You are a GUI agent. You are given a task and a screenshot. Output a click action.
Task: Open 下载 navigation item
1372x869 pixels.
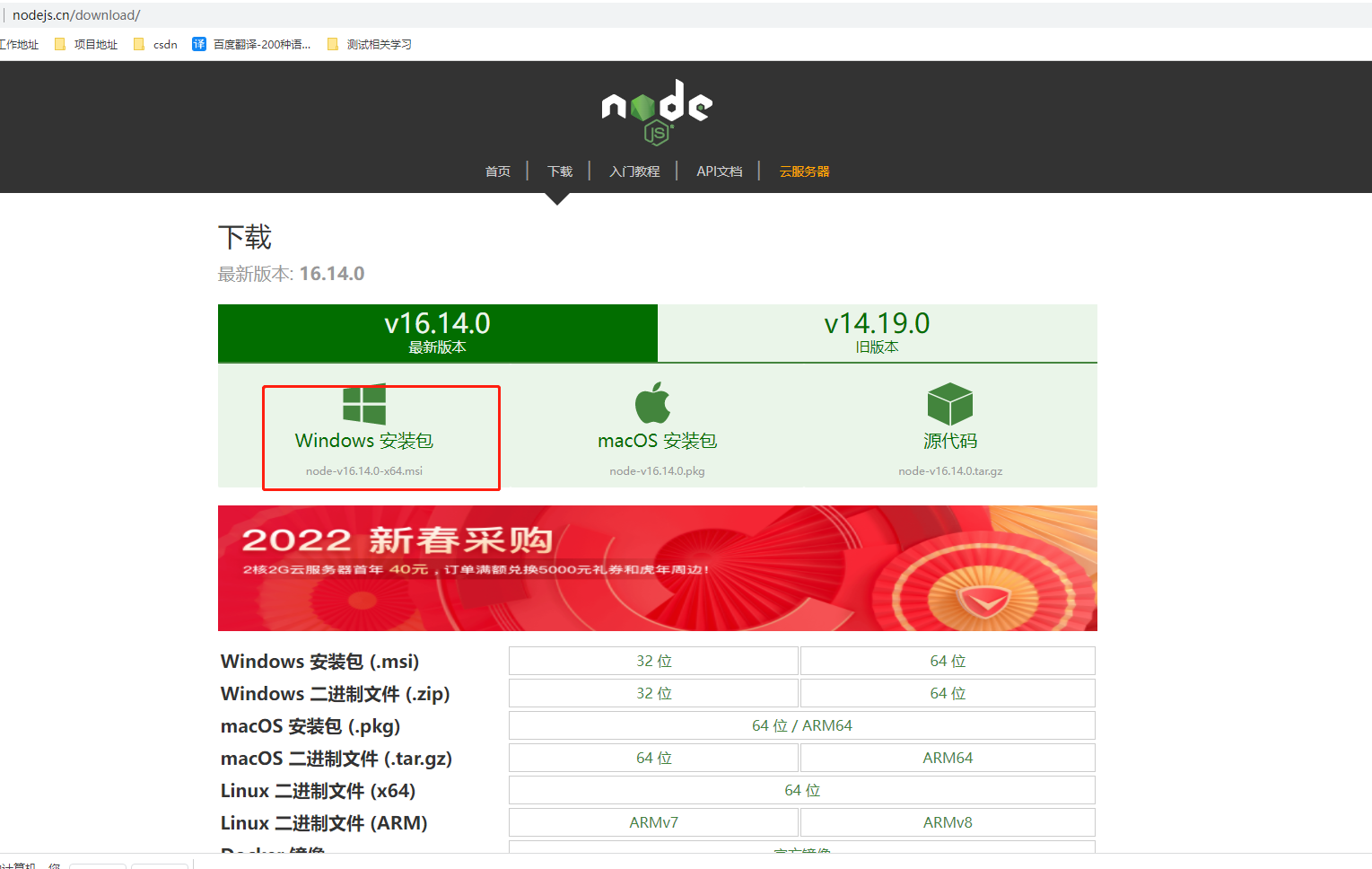560,171
